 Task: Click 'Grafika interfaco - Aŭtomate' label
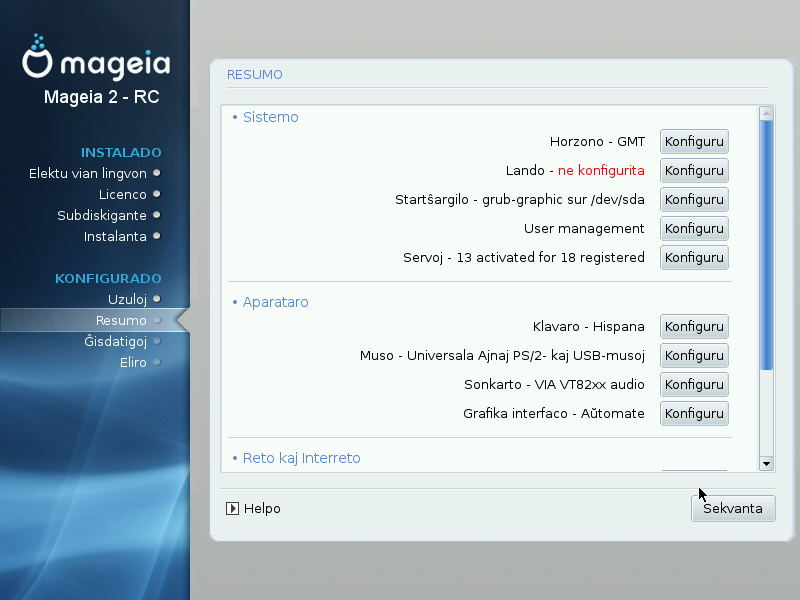554,414
